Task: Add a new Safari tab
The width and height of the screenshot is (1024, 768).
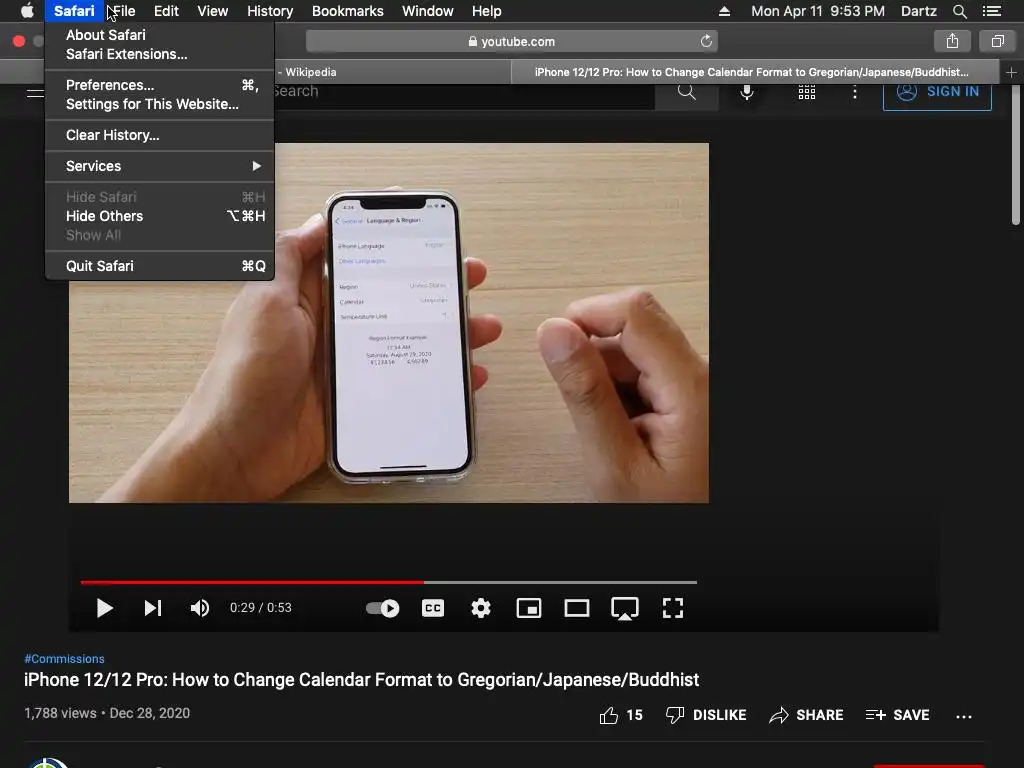Action: [x=1012, y=72]
